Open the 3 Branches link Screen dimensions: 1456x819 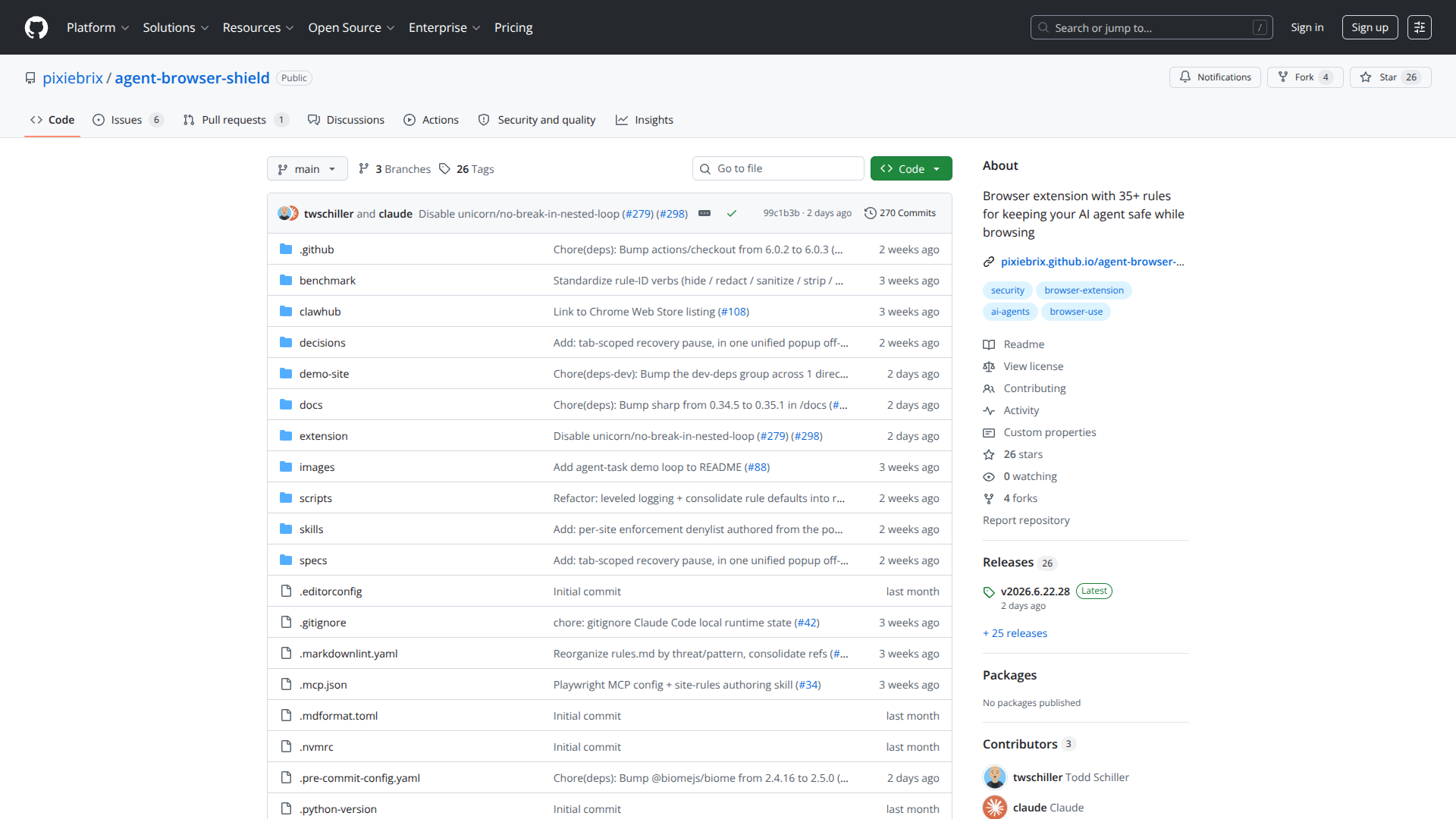point(394,168)
